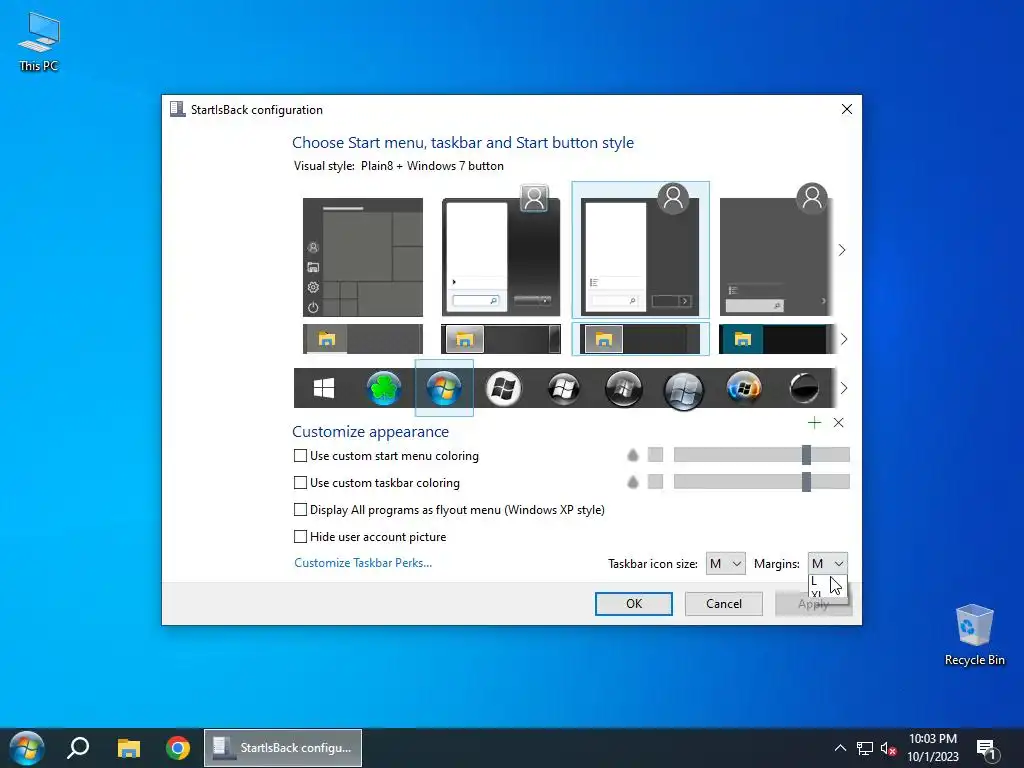1024x768 pixels.
Task: Click the start menu color droplet icon
Action: [x=632, y=455]
